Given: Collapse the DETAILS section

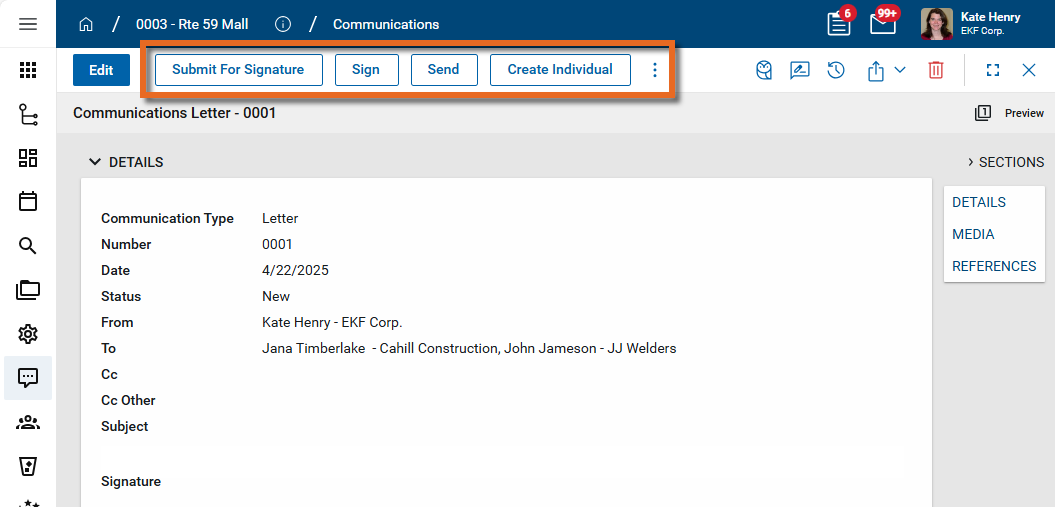Looking at the screenshot, I should [95, 162].
